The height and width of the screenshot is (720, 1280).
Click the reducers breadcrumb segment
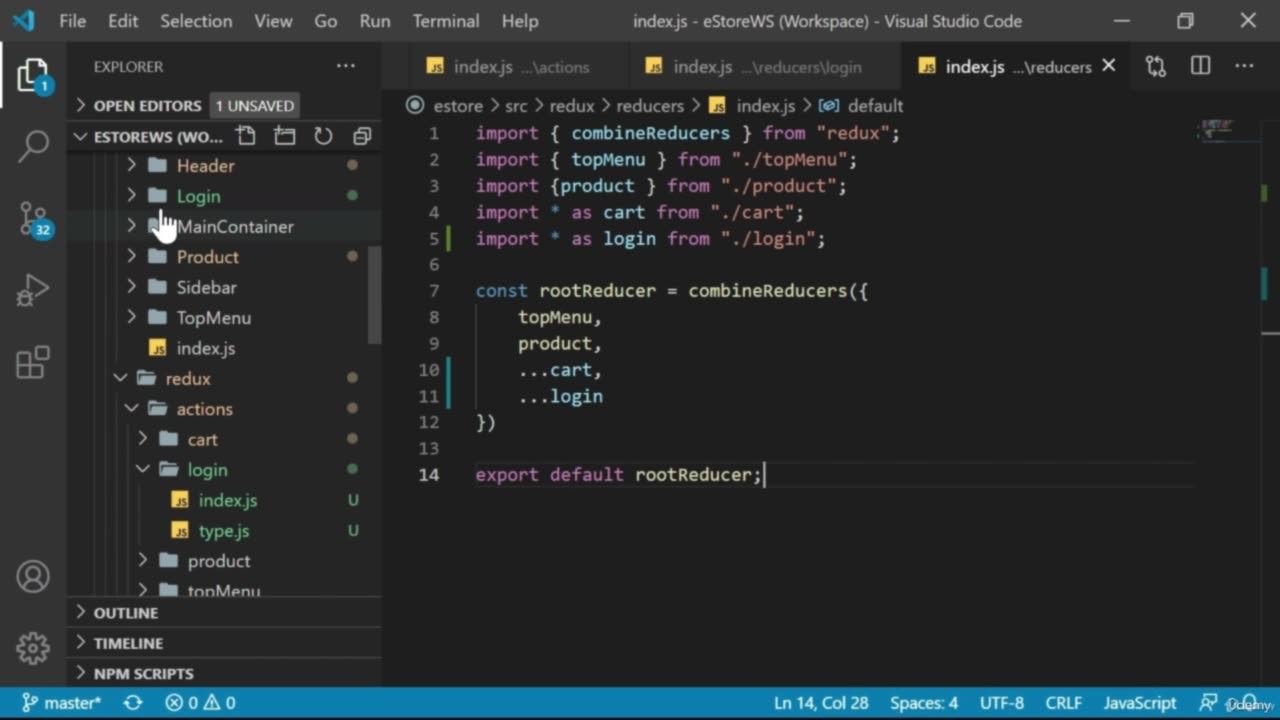click(650, 106)
